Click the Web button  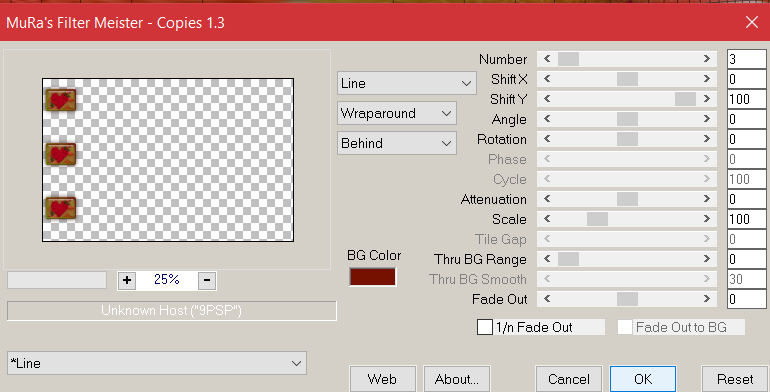383,379
